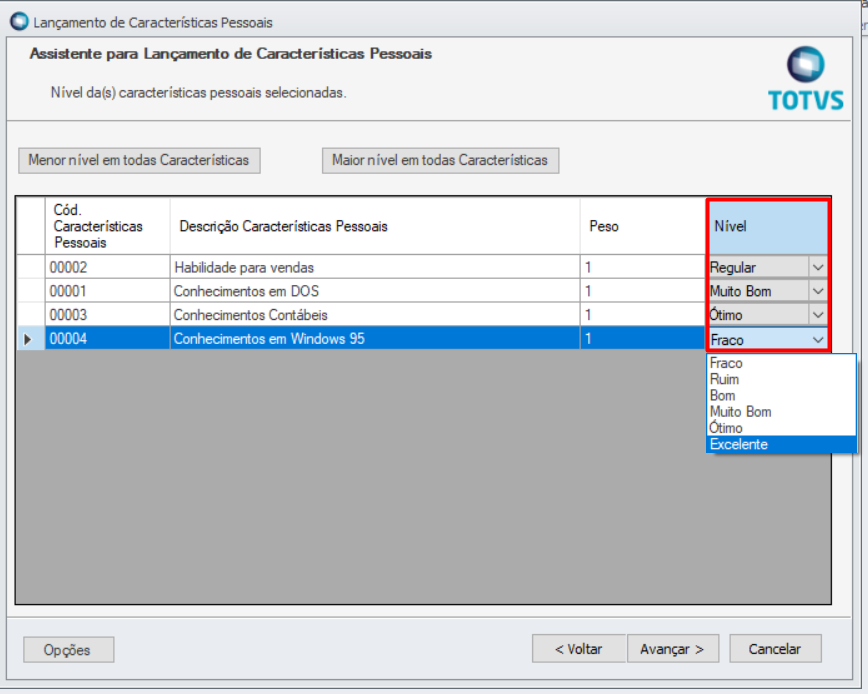Click 'Menor nível em todas Características' button
The image size is (868, 694).
(139, 160)
